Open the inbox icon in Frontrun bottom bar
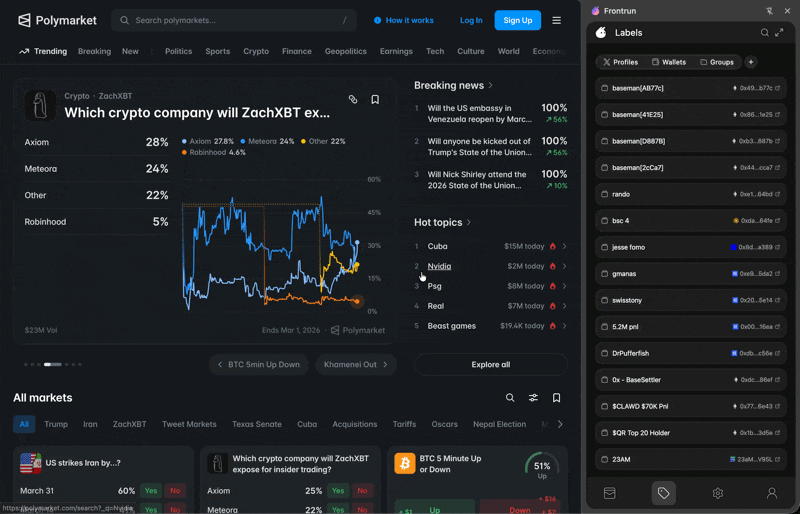 tap(610, 493)
